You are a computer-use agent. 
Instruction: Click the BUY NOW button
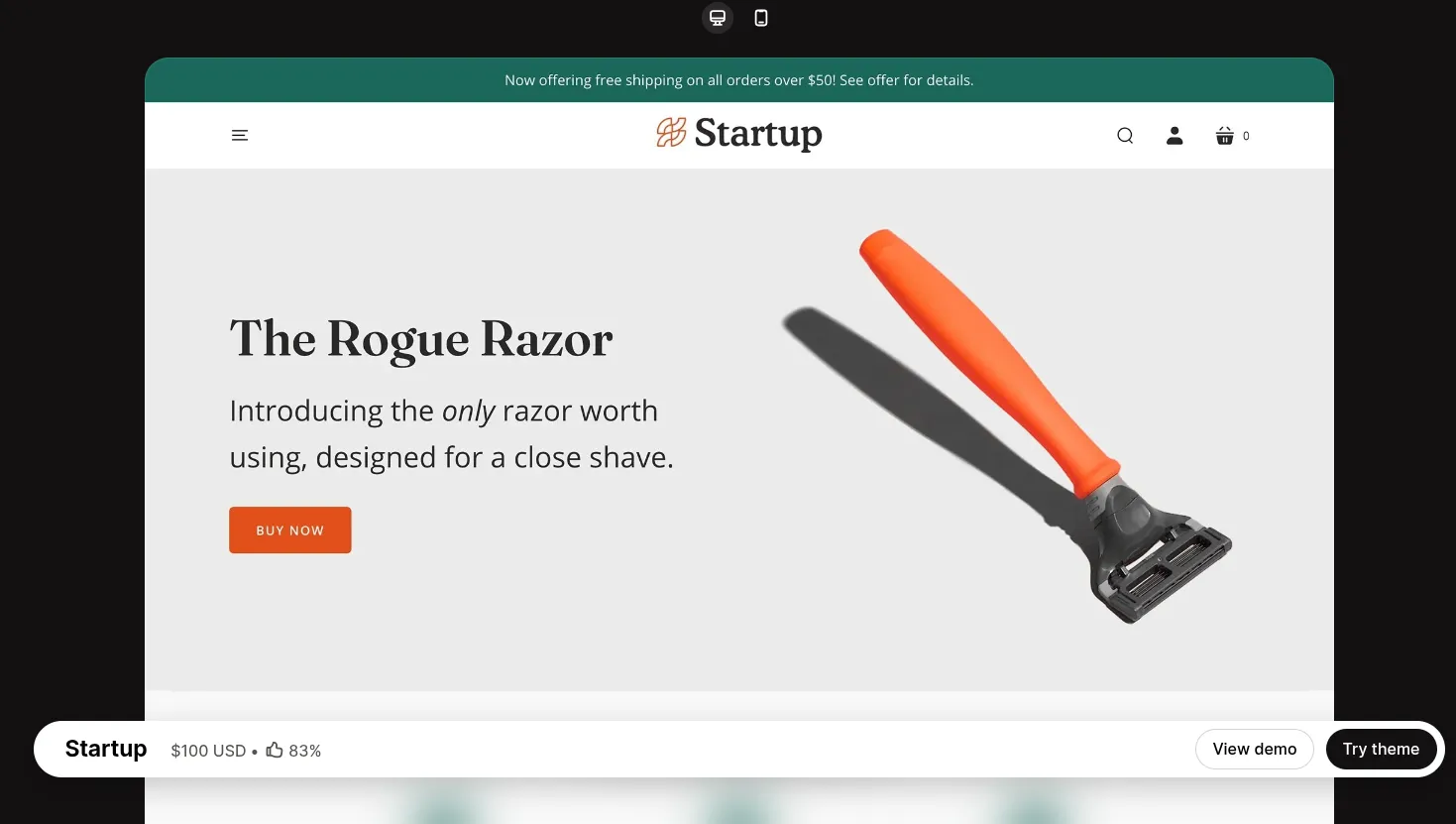click(x=290, y=530)
